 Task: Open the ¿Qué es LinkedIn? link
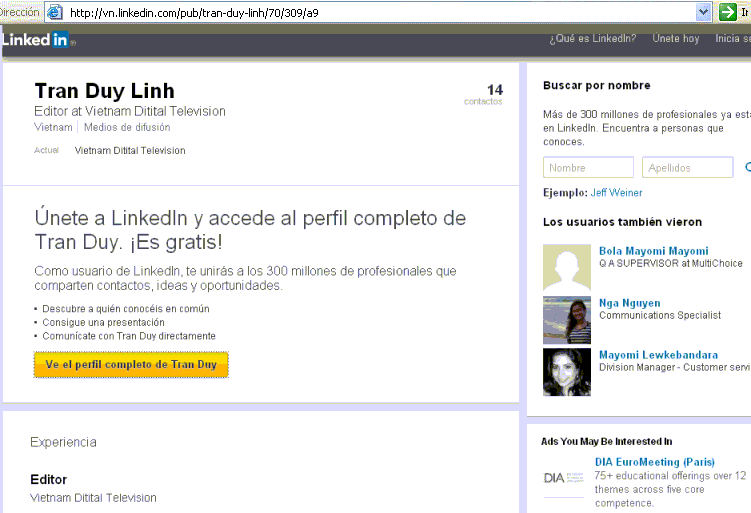[592, 38]
